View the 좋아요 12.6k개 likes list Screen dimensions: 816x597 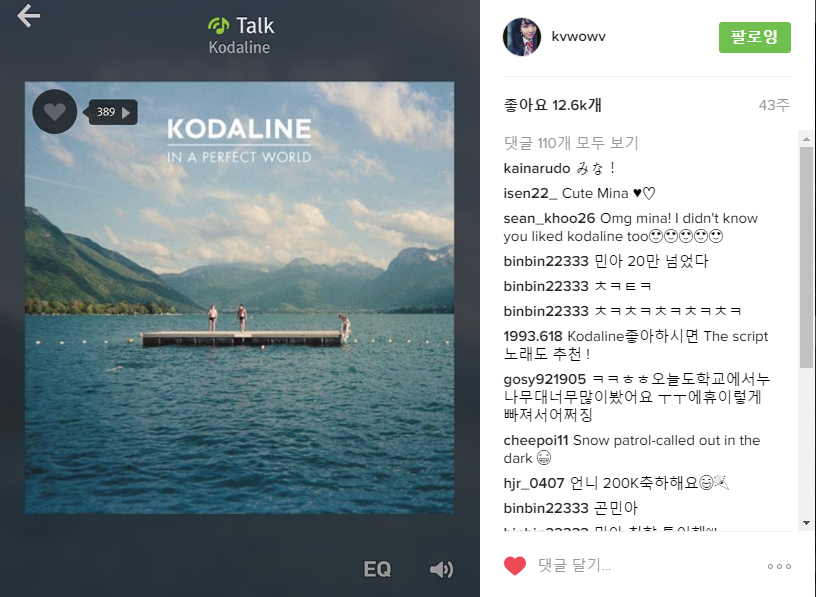[x=553, y=105]
